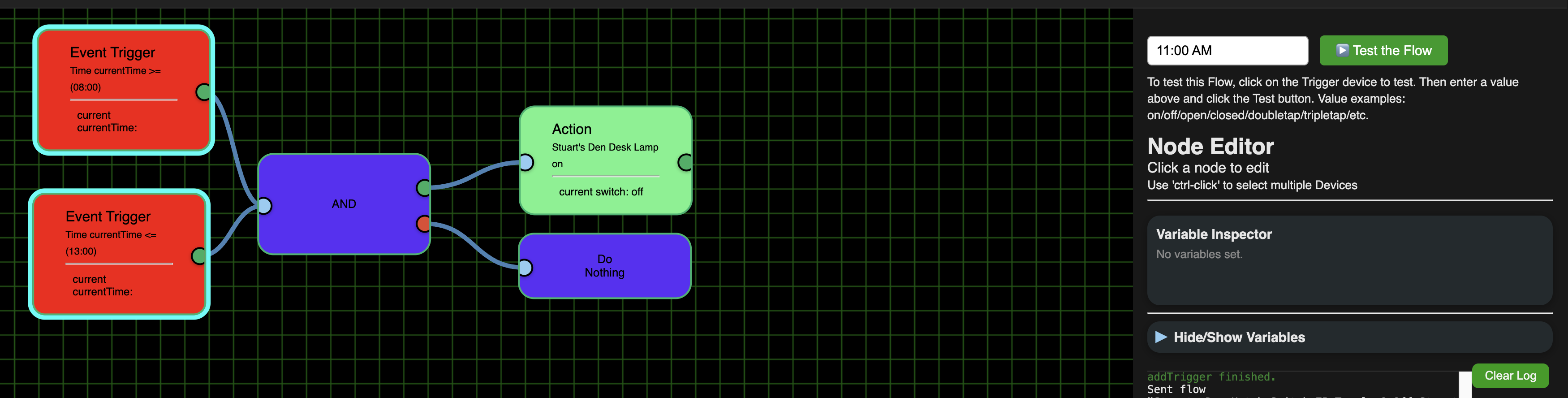Click the output port of the 13:00 Event Trigger
The width and height of the screenshot is (1568, 398).
198,256
